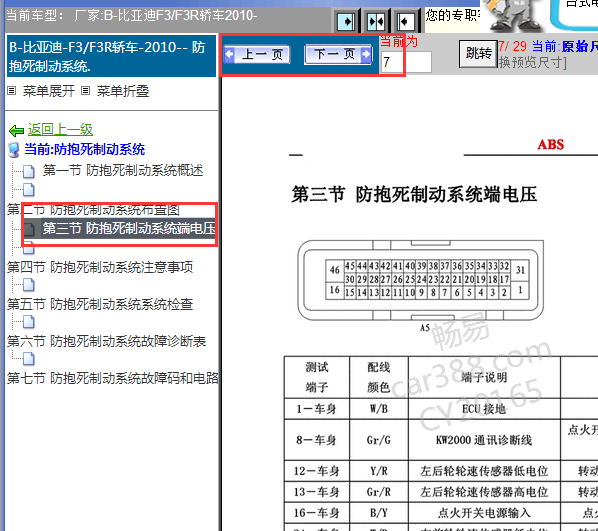
Task: Open 第二节 防抱死制动系统布置图
Action: click(x=93, y=209)
